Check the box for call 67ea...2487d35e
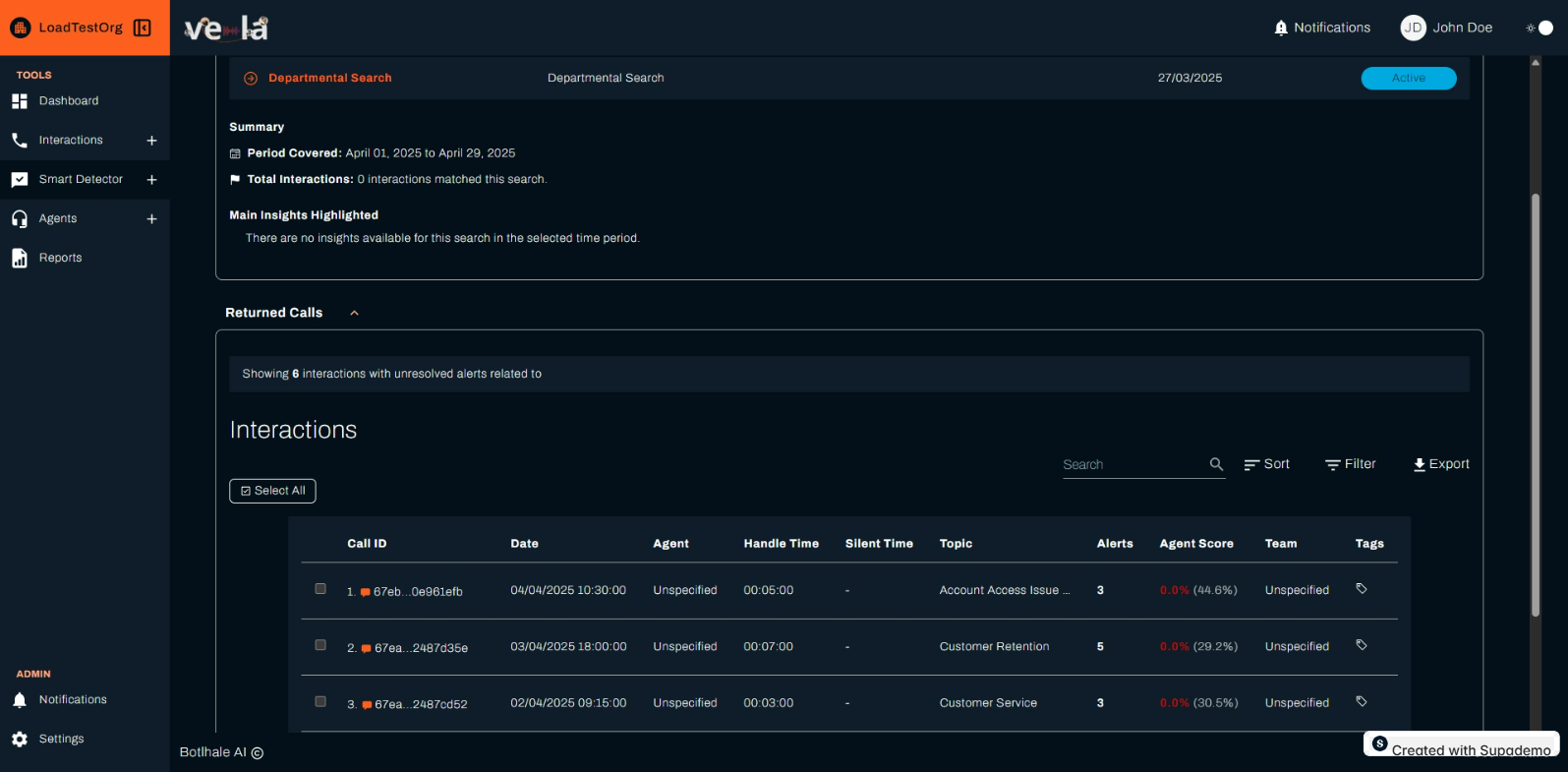Image resolution: width=1568 pixels, height=772 pixels. point(320,645)
